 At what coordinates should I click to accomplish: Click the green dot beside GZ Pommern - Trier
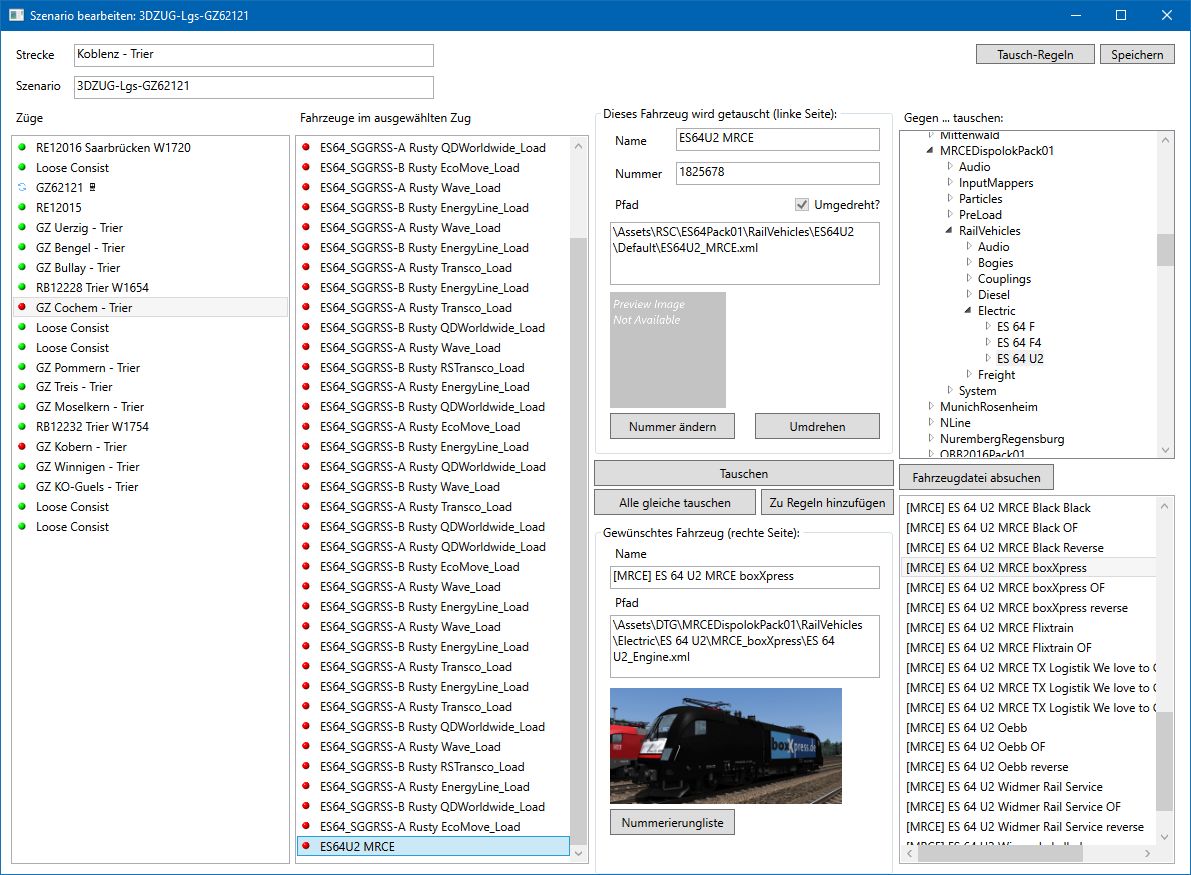pos(22,368)
